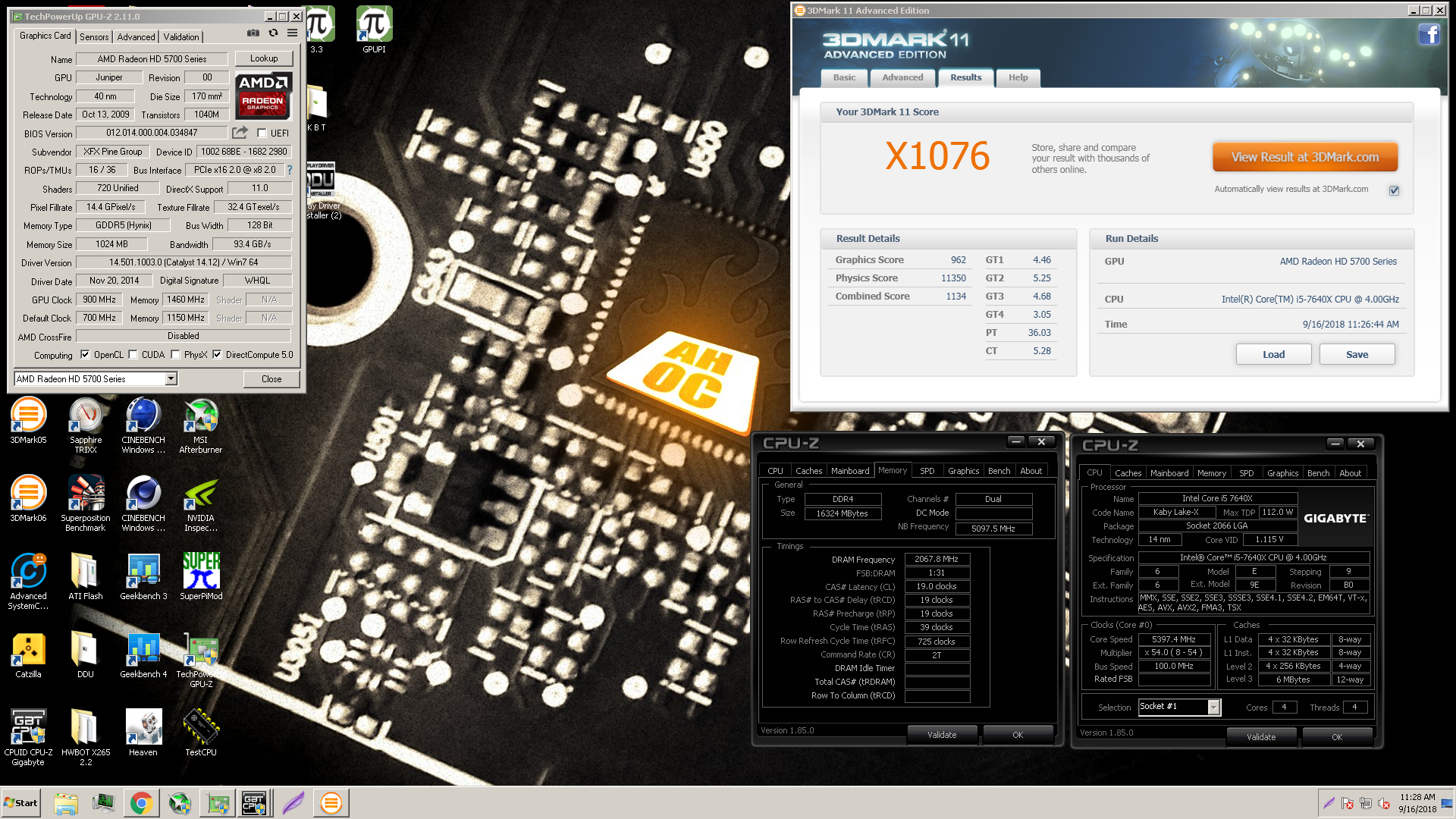Open Superposition Benchmark desktop icon
The width and height of the screenshot is (1456, 819).
pyautogui.click(x=86, y=504)
